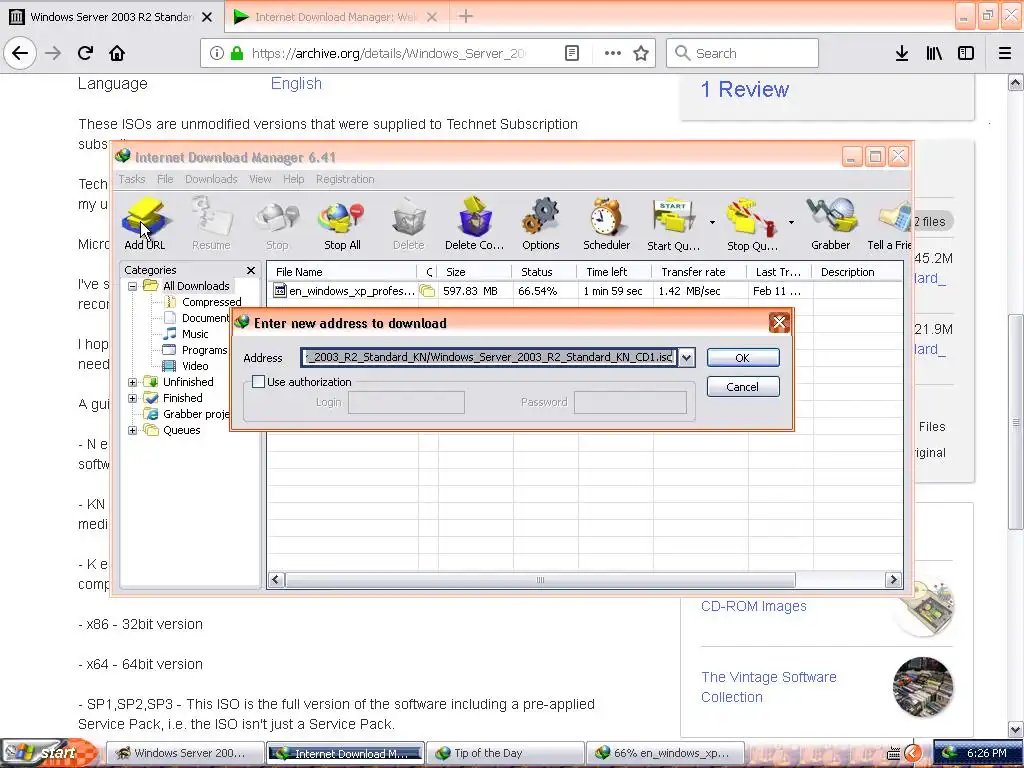Image resolution: width=1024 pixels, height=768 pixels.
Task: Open a new Firefox tab
Action: point(466,16)
